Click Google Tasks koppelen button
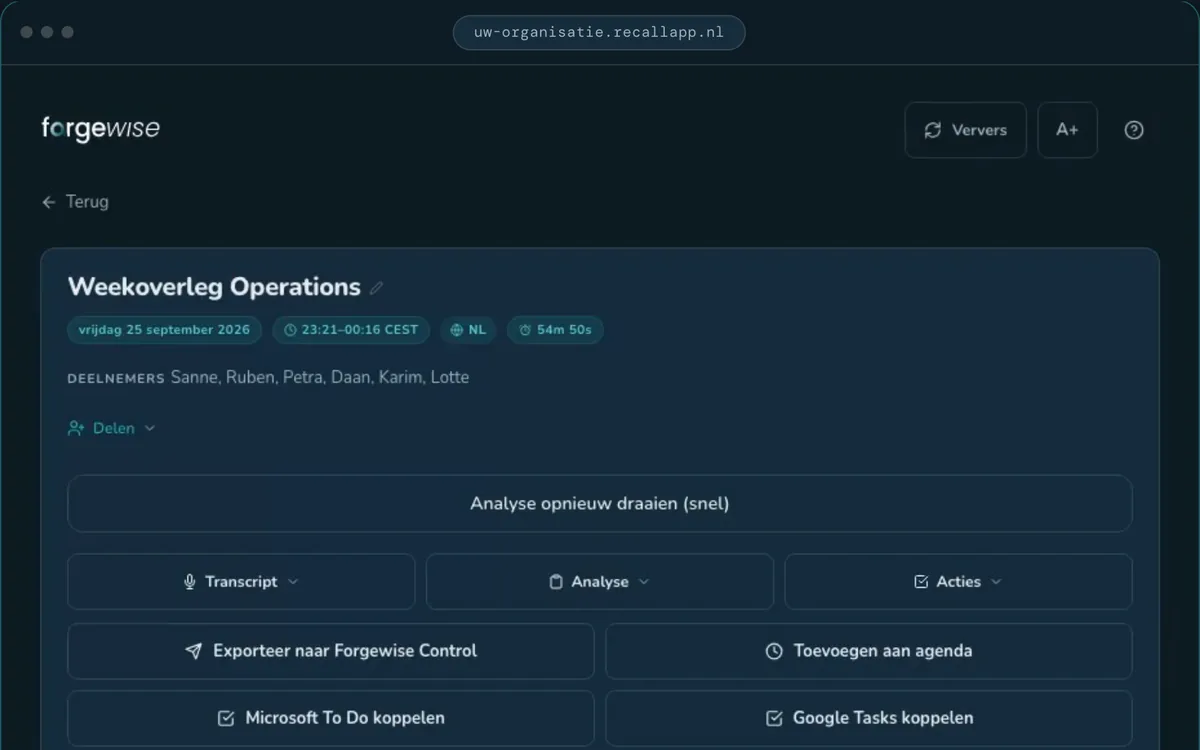 [x=869, y=718]
